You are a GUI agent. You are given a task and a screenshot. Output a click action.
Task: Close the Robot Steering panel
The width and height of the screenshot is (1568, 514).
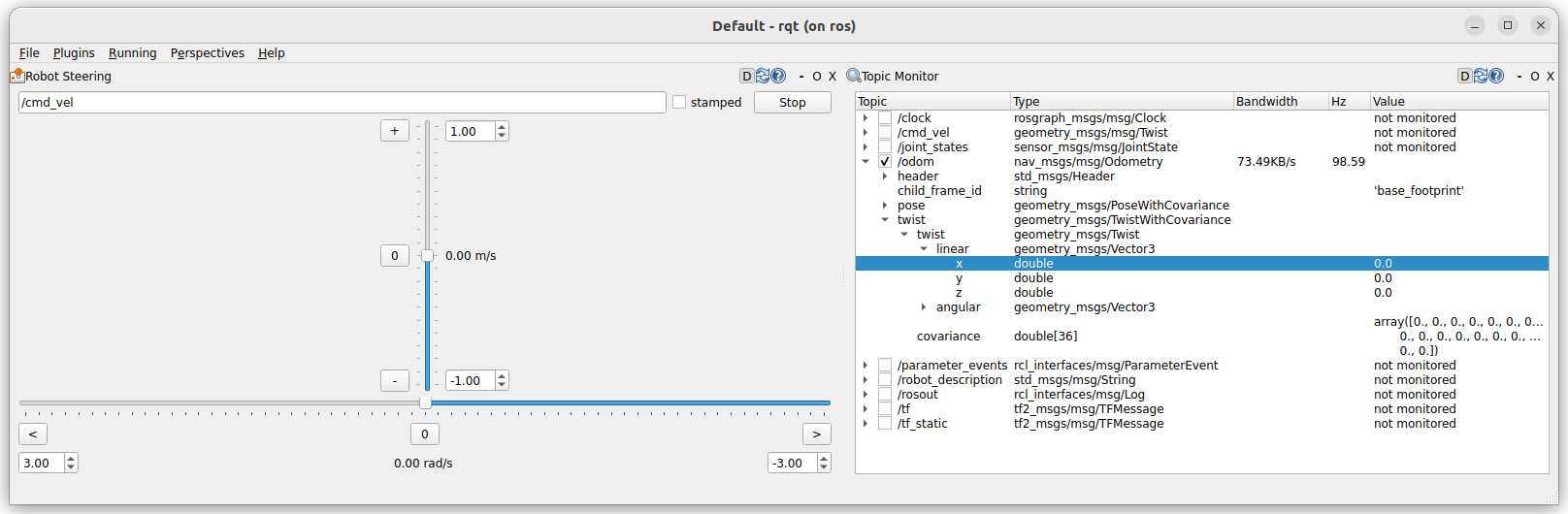pyautogui.click(x=833, y=76)
